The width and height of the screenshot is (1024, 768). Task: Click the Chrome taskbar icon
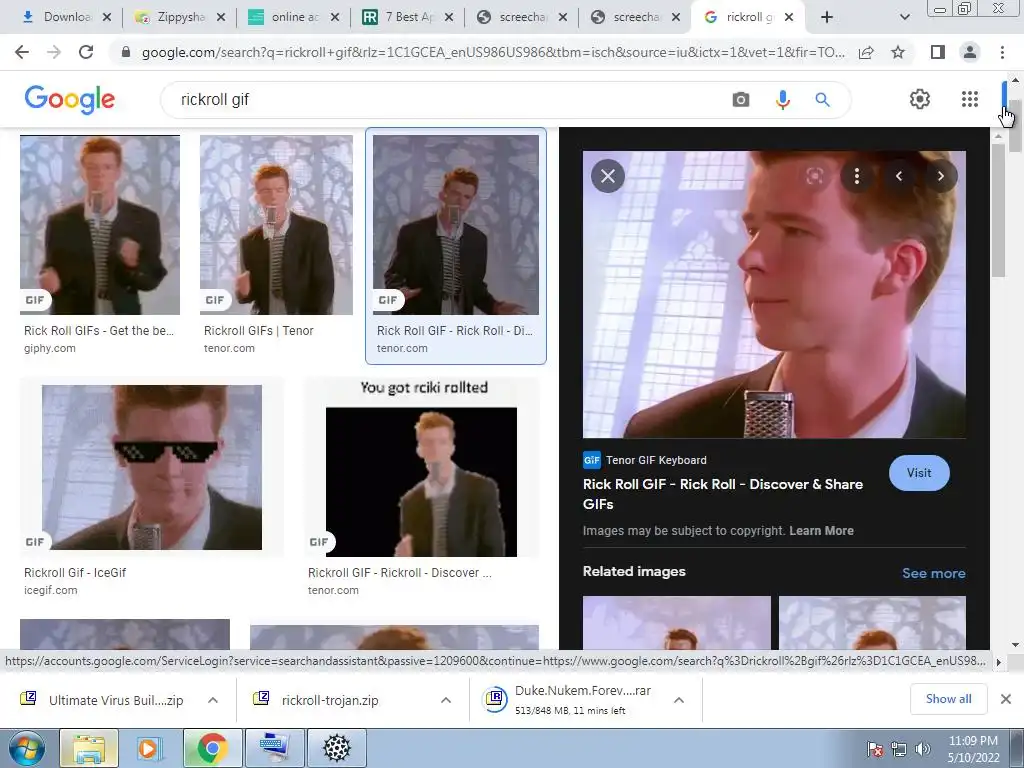[x=212, y=749]
